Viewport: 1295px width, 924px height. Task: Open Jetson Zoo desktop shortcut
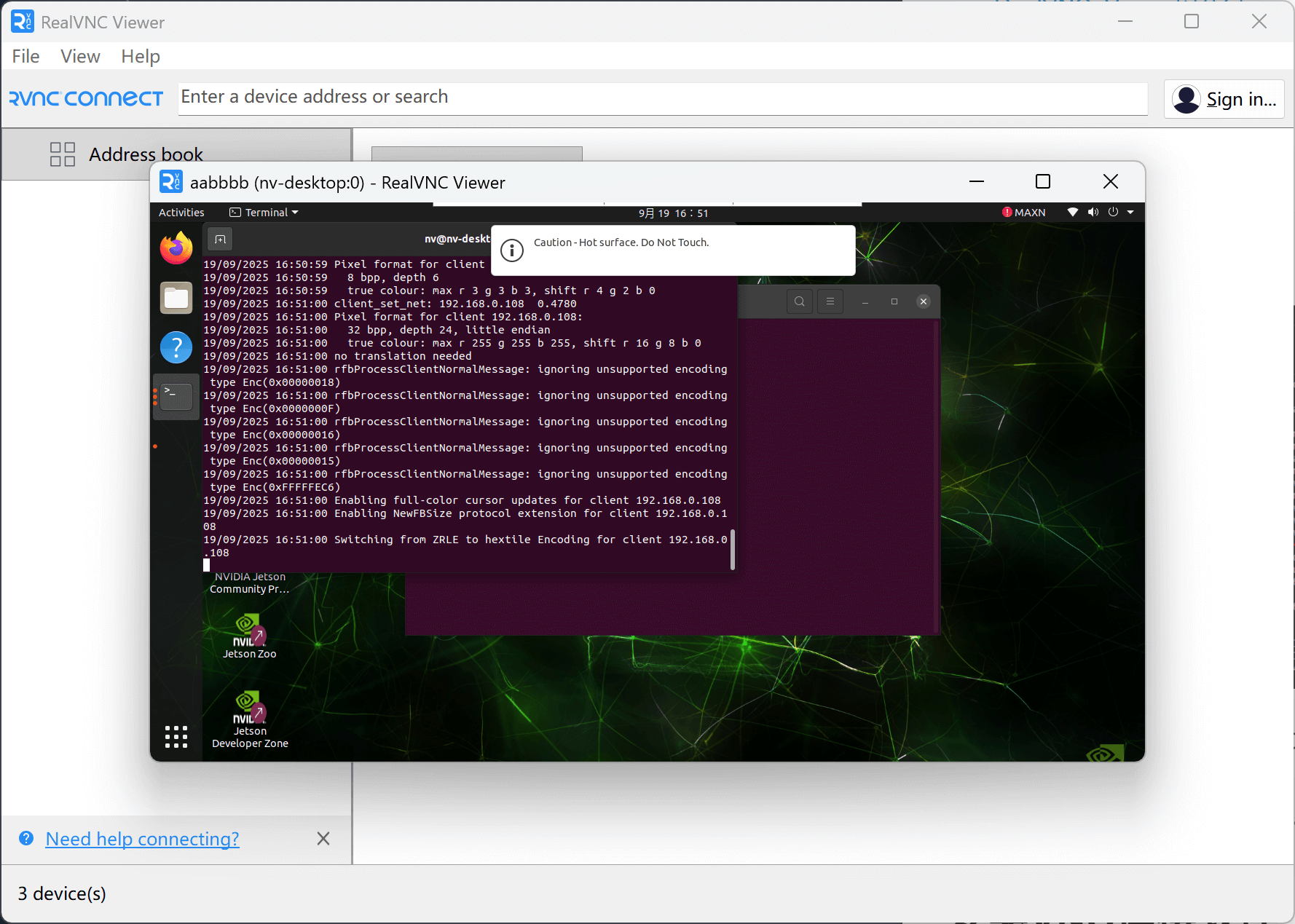point(249,635)
